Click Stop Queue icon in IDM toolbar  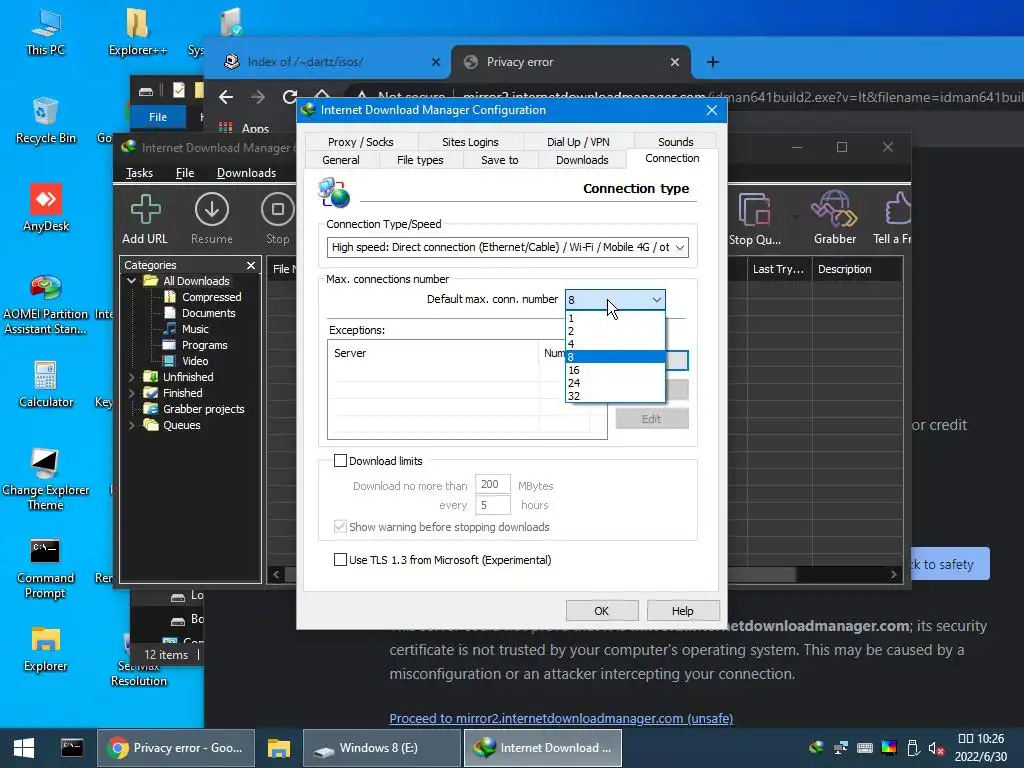click(755, 219)
